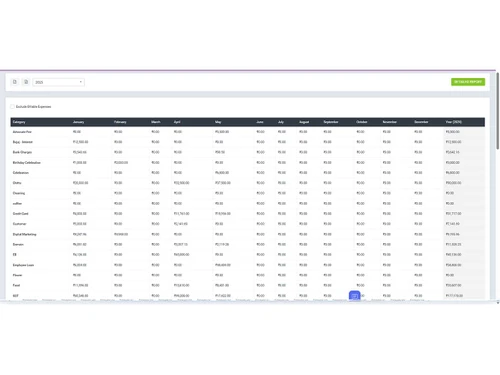Viewport: 500px width, 375px height.
Task: Select the Employee Loan category row
Action: [248, 265]
